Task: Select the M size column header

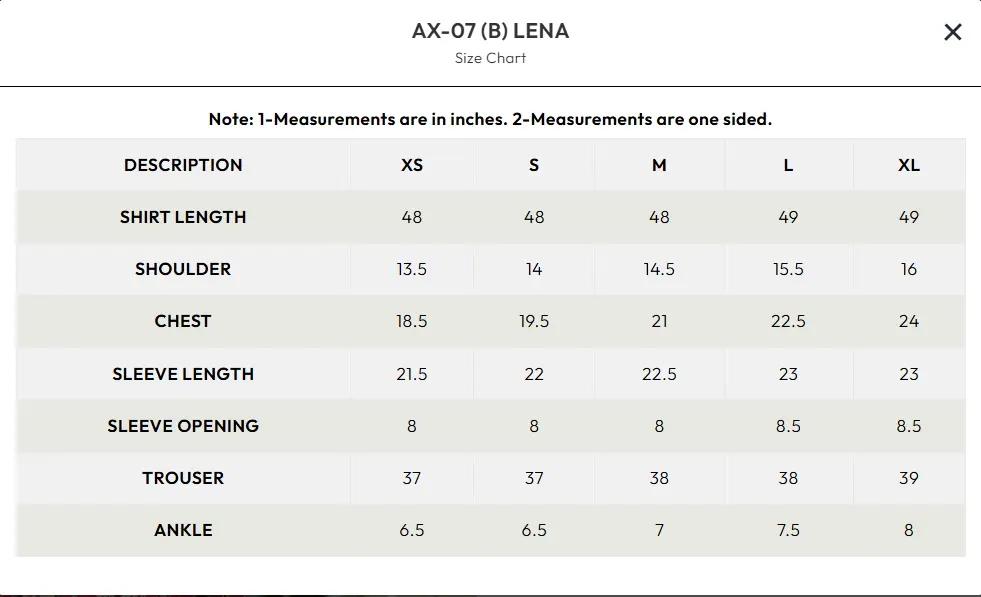Action: pos(659,165)
